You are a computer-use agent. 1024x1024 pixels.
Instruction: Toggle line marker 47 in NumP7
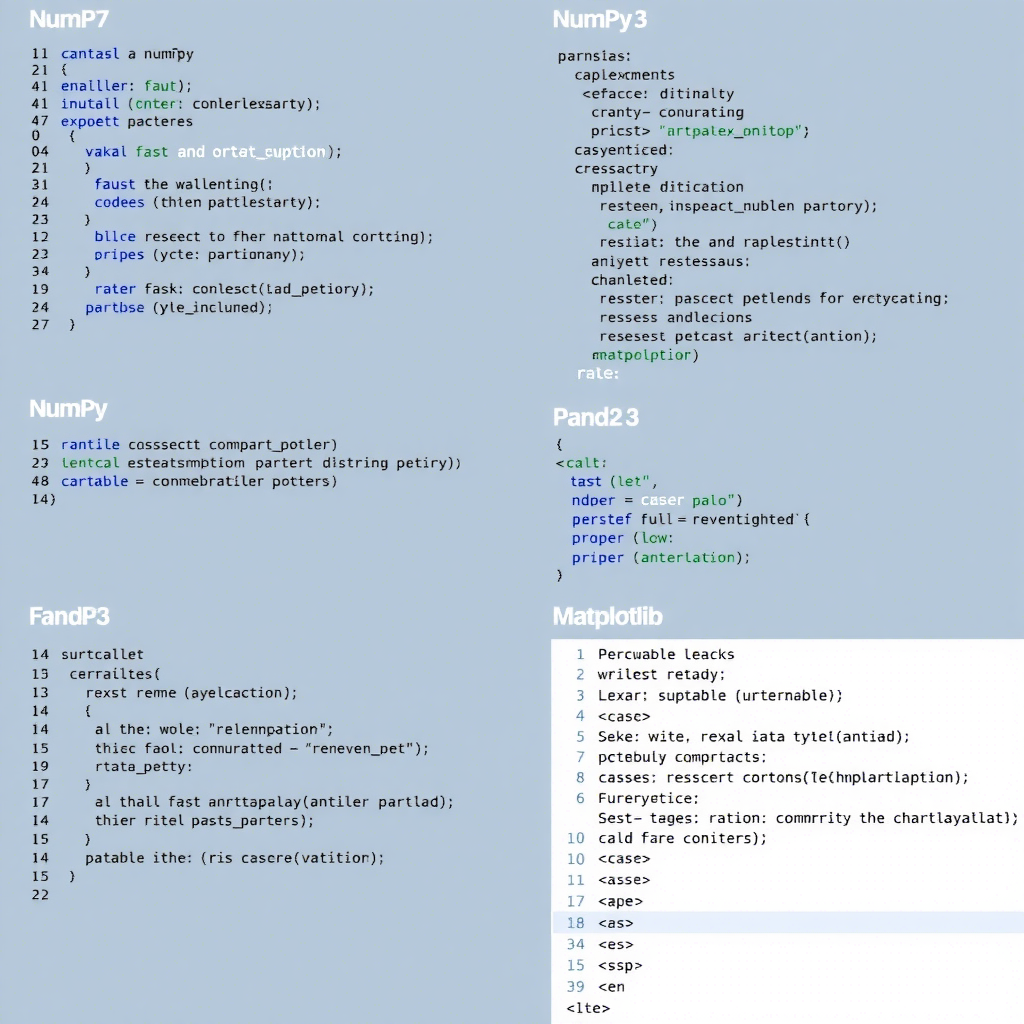[40, 121]
